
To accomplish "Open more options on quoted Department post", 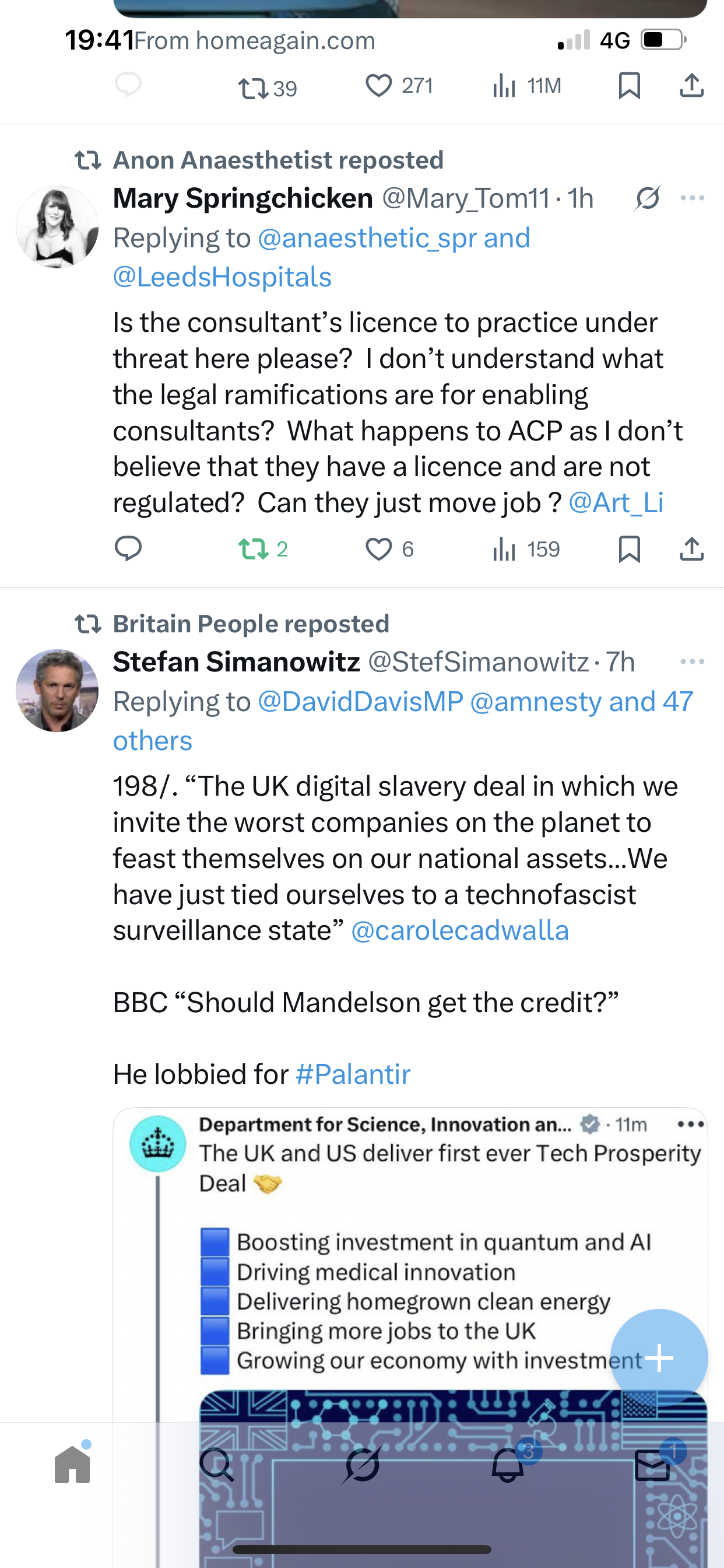I will tap(691, 1124).
